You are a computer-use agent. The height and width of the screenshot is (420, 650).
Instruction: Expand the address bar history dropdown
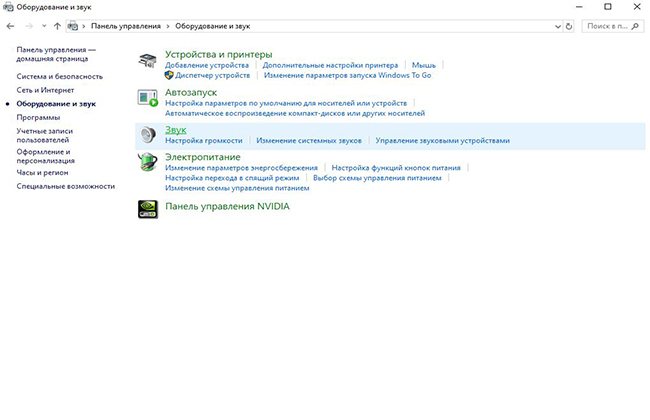pos(558,26)
